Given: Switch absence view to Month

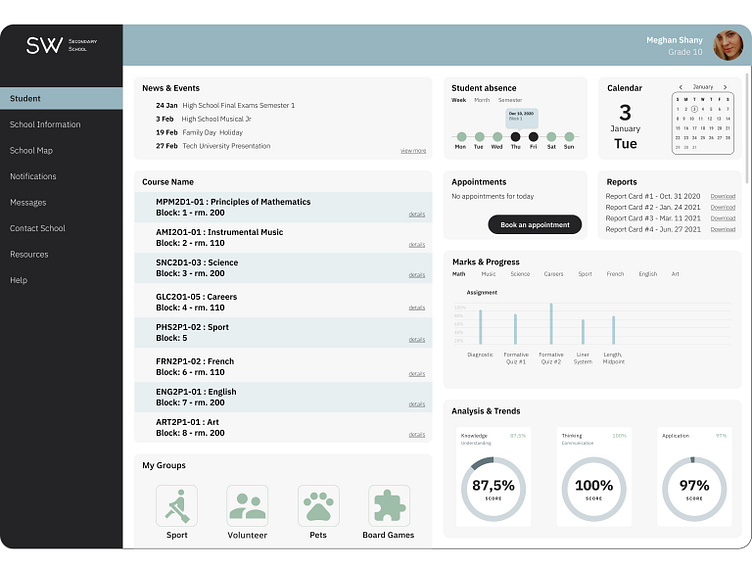Looking at the screenshot, I should 482,100.
